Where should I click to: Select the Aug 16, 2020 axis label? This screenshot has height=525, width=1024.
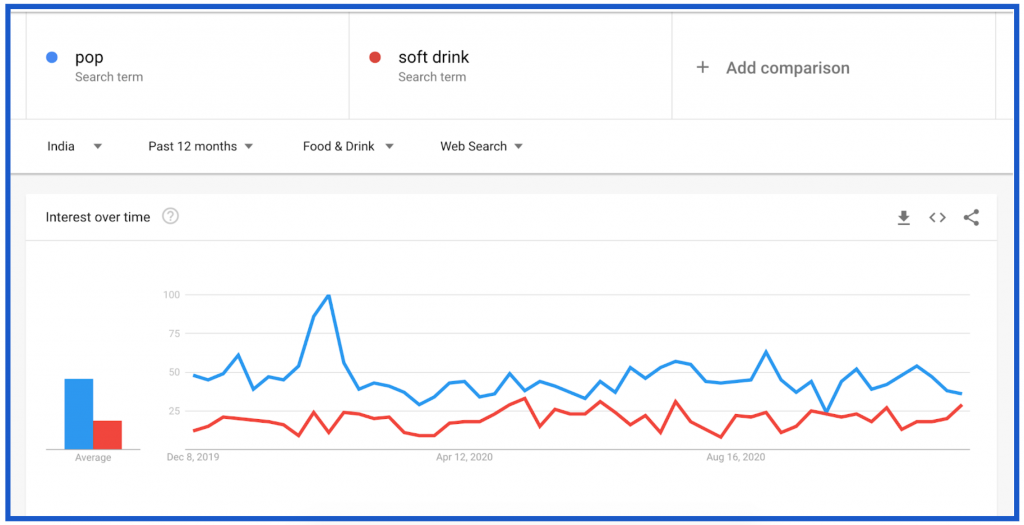point(735,458)
